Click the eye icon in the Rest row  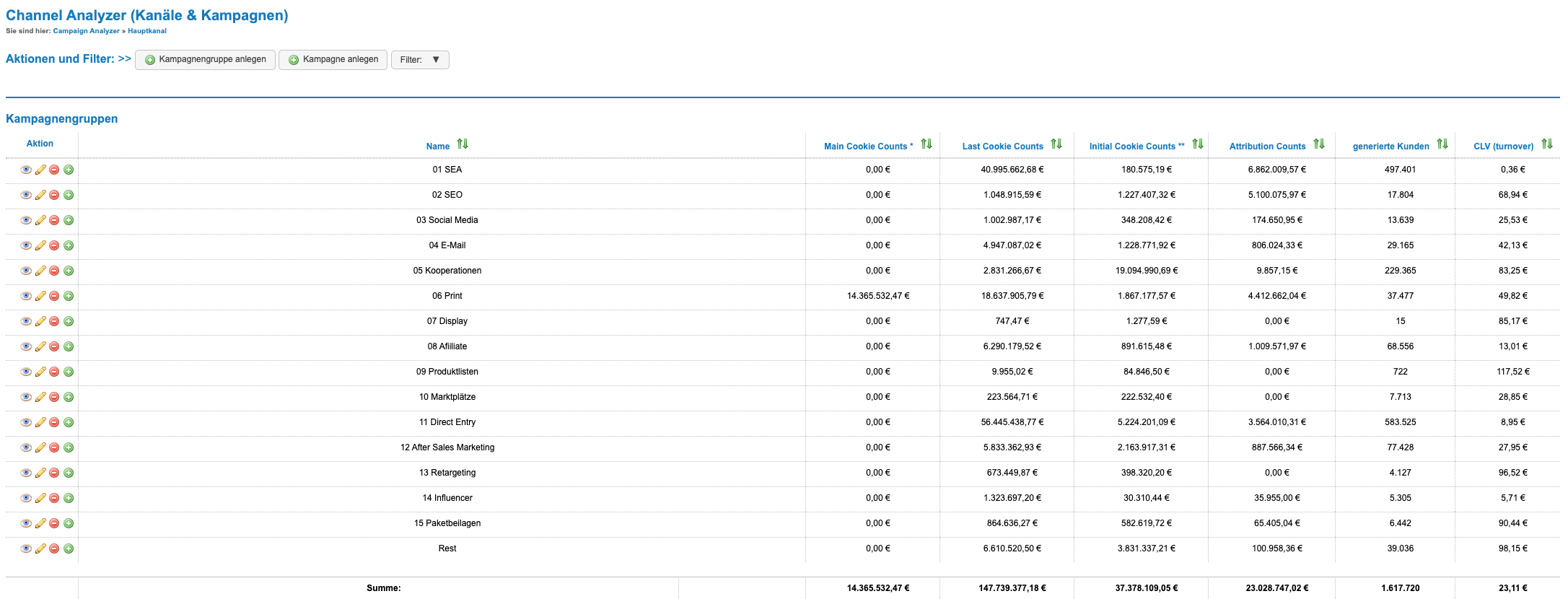pos(26,548)
